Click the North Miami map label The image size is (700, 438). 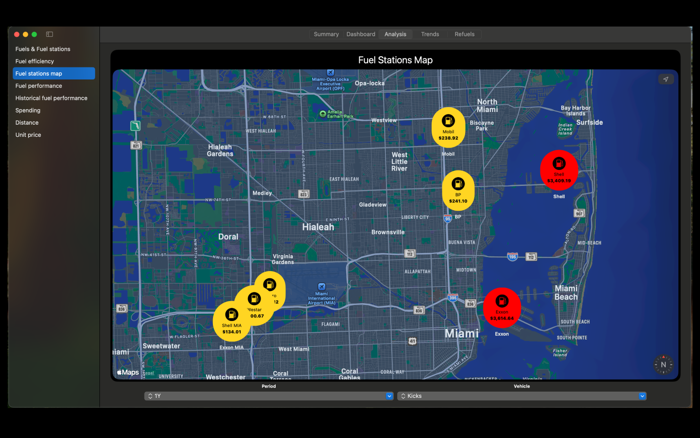(487, 105)
